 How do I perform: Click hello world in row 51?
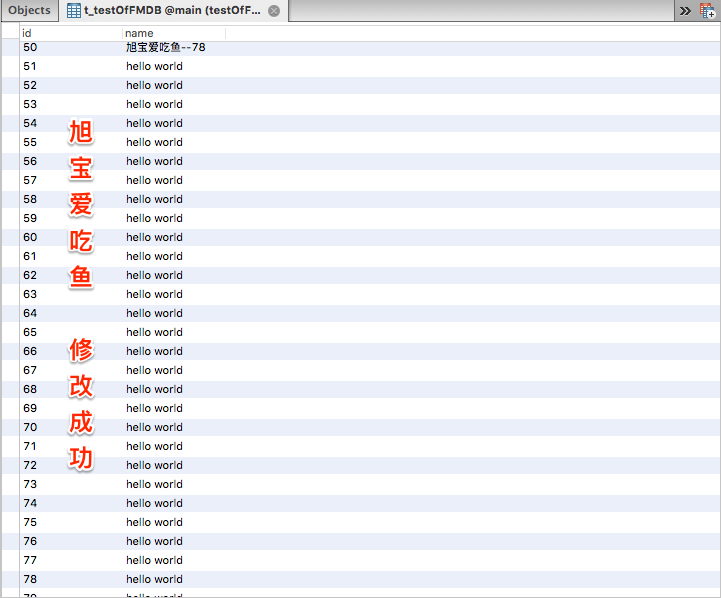point(154,66)
